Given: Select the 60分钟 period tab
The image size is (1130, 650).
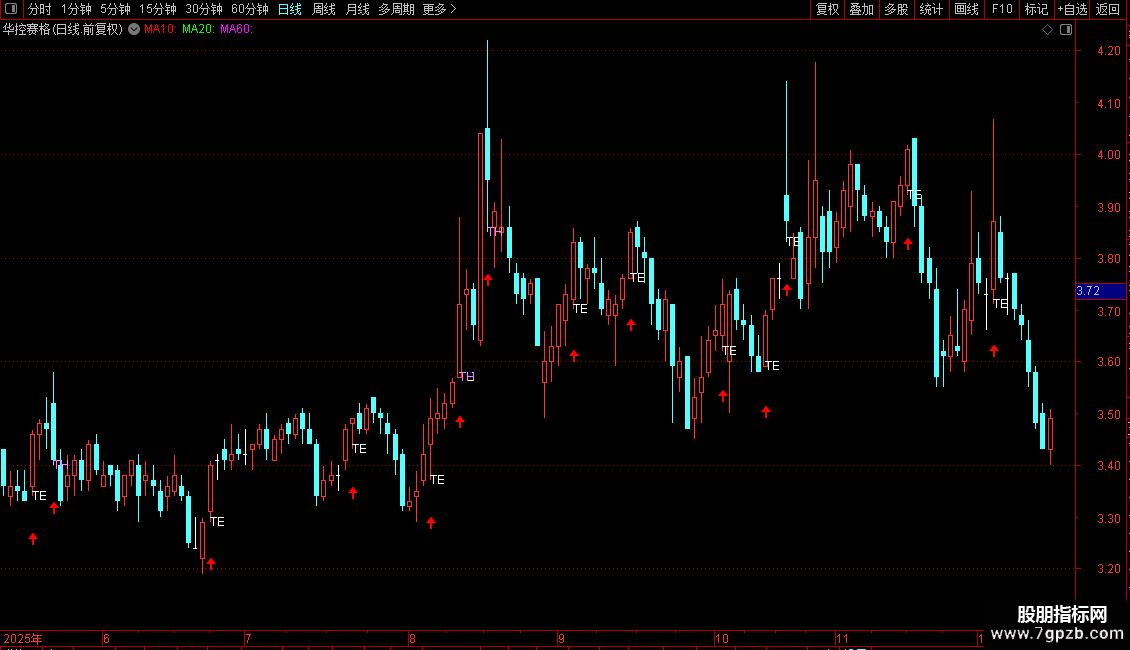Looking at the screenshot, I should (x=249, y=9).
